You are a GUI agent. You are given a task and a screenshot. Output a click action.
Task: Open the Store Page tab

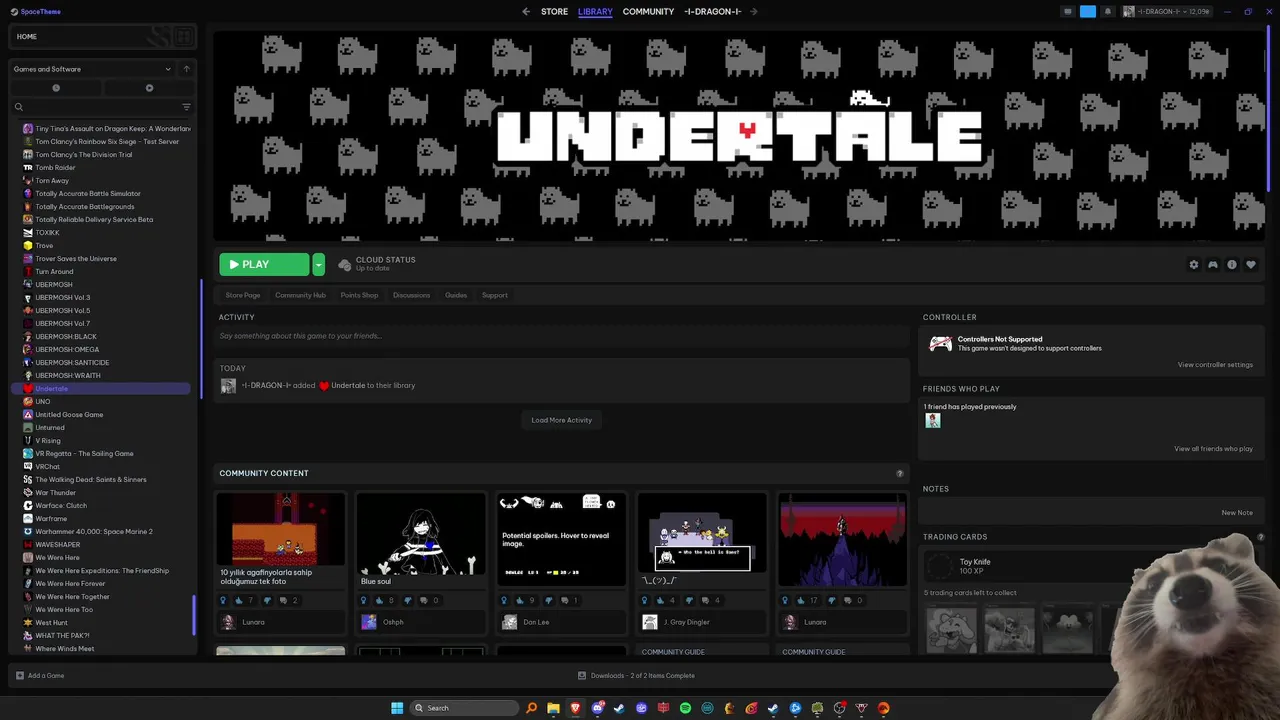[243, 295]
